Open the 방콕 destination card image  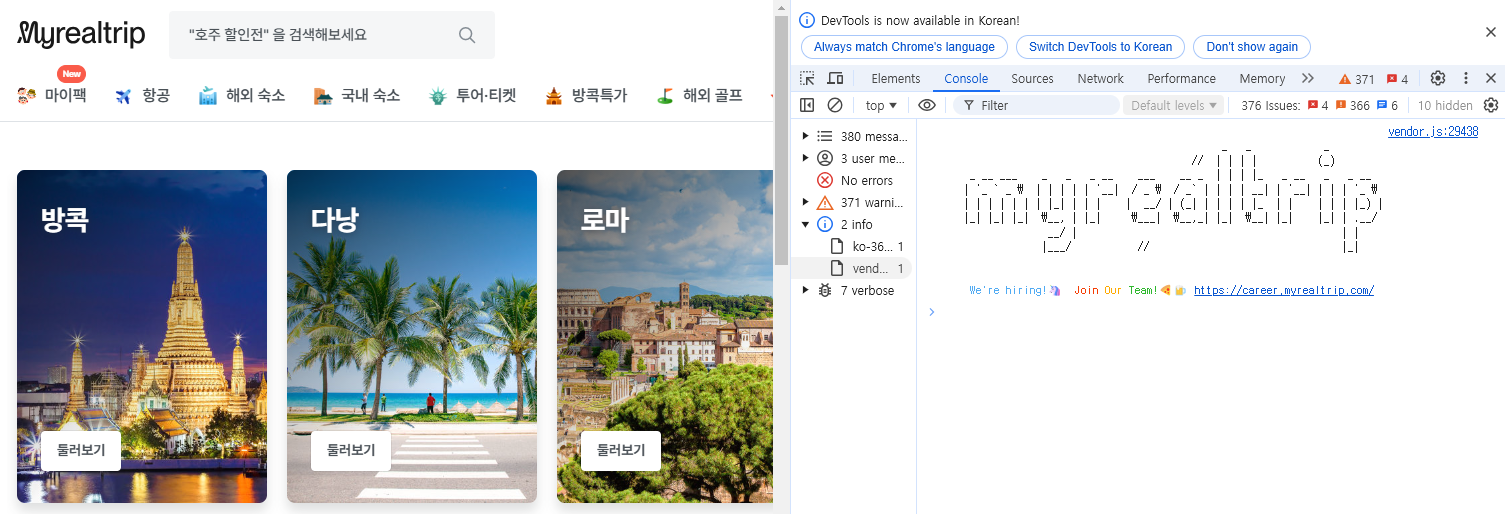pyautogui.click(x=142, y=336)
